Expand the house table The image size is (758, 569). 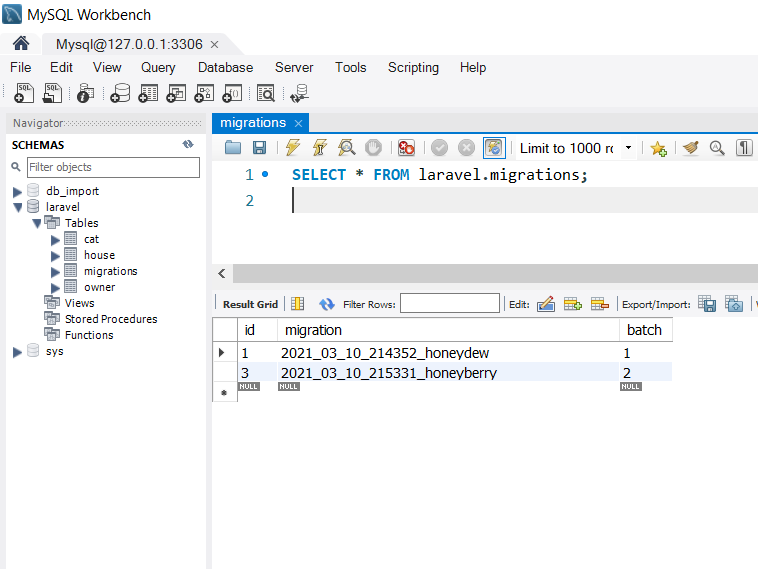coord(56,256)
